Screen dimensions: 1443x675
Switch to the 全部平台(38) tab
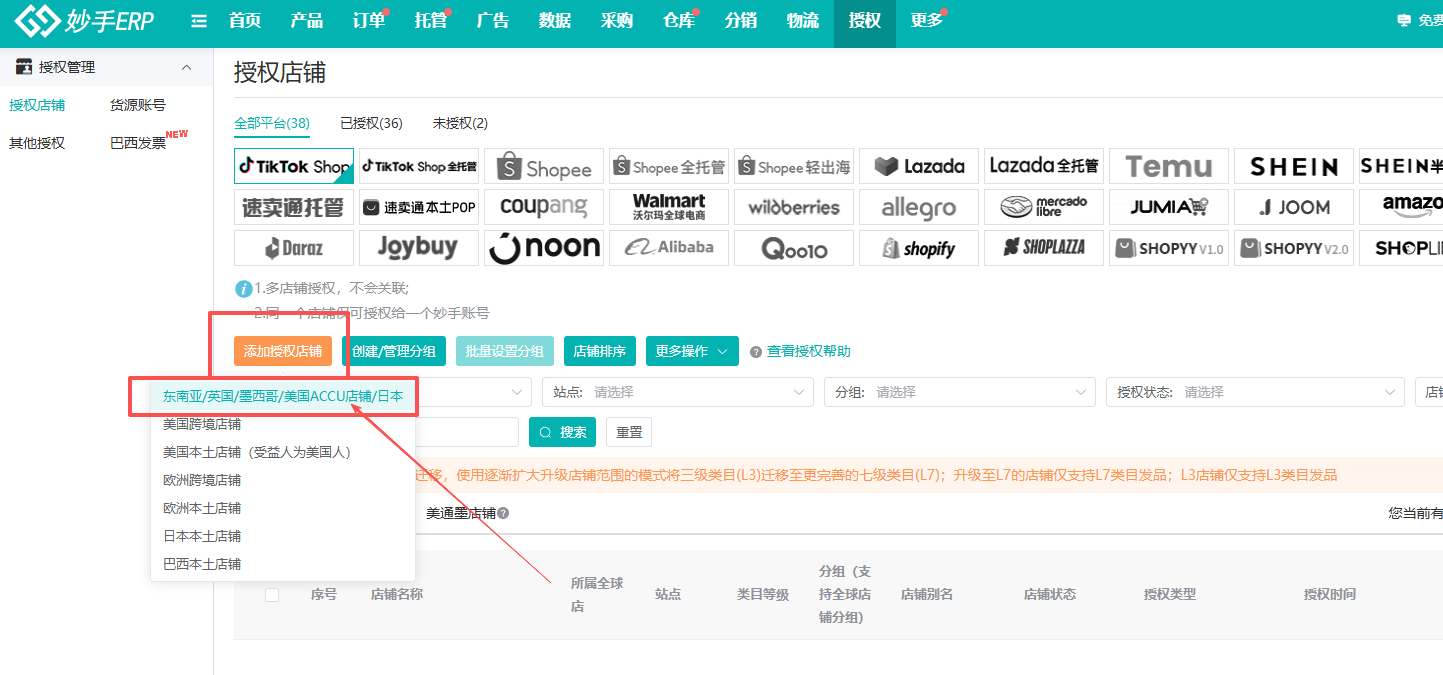click(272, 123)
